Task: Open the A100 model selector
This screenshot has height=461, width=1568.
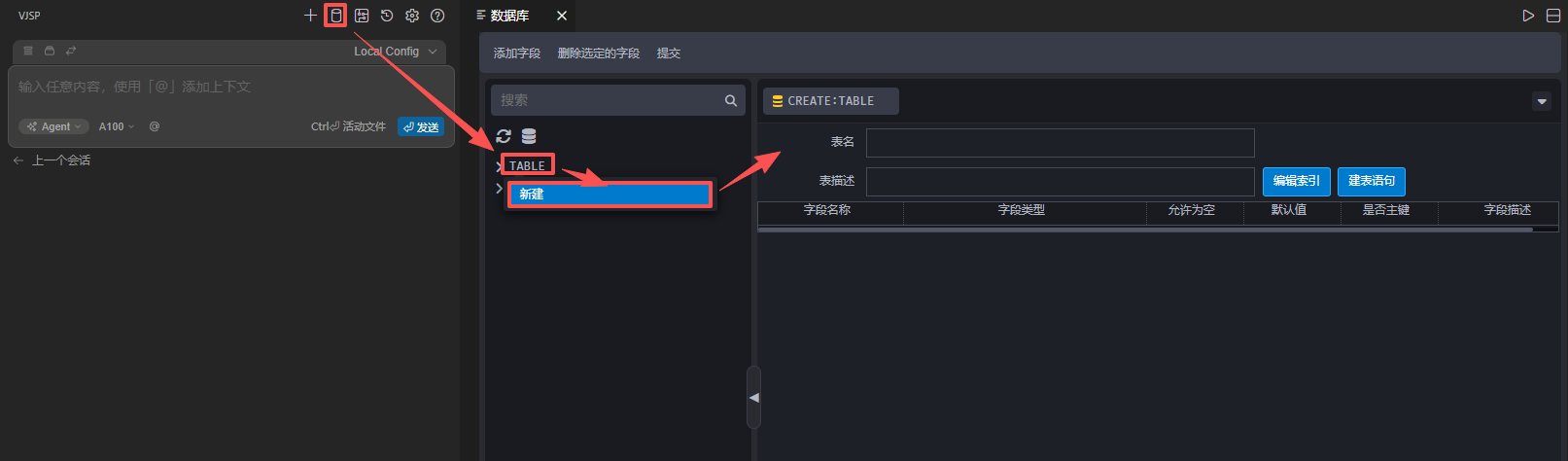Action: click(x=117, y=126)
